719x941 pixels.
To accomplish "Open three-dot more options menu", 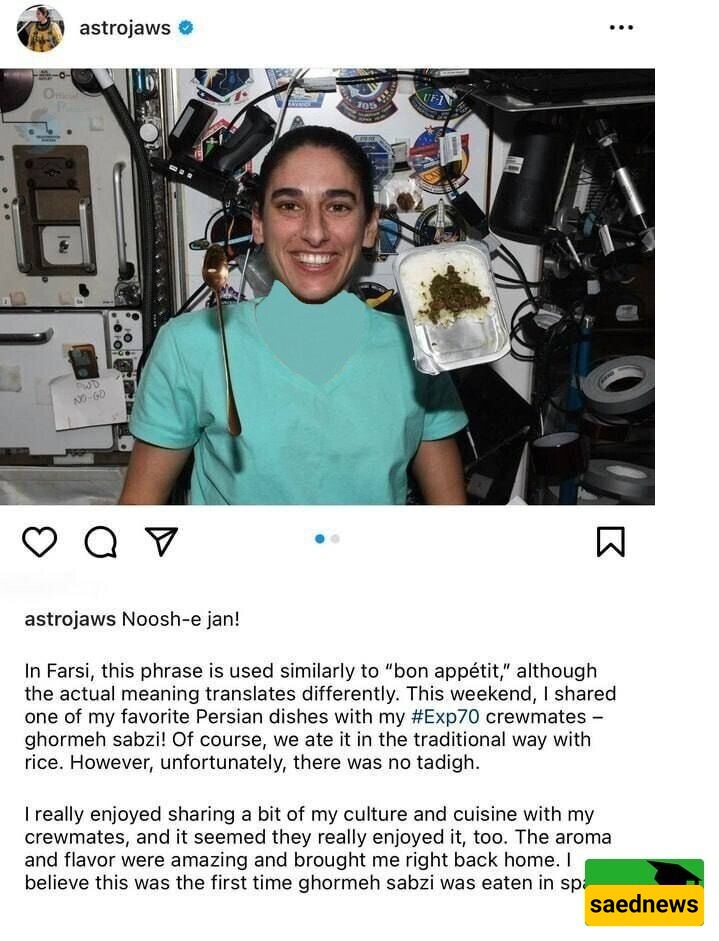I will pos(621,28).
